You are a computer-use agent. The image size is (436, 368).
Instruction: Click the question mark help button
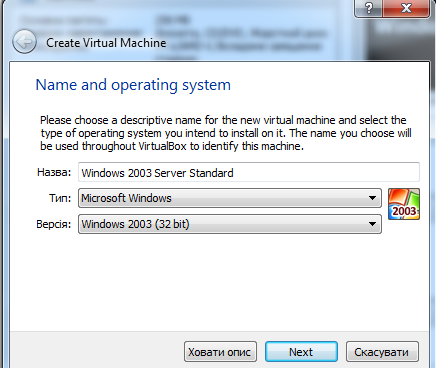368,8
